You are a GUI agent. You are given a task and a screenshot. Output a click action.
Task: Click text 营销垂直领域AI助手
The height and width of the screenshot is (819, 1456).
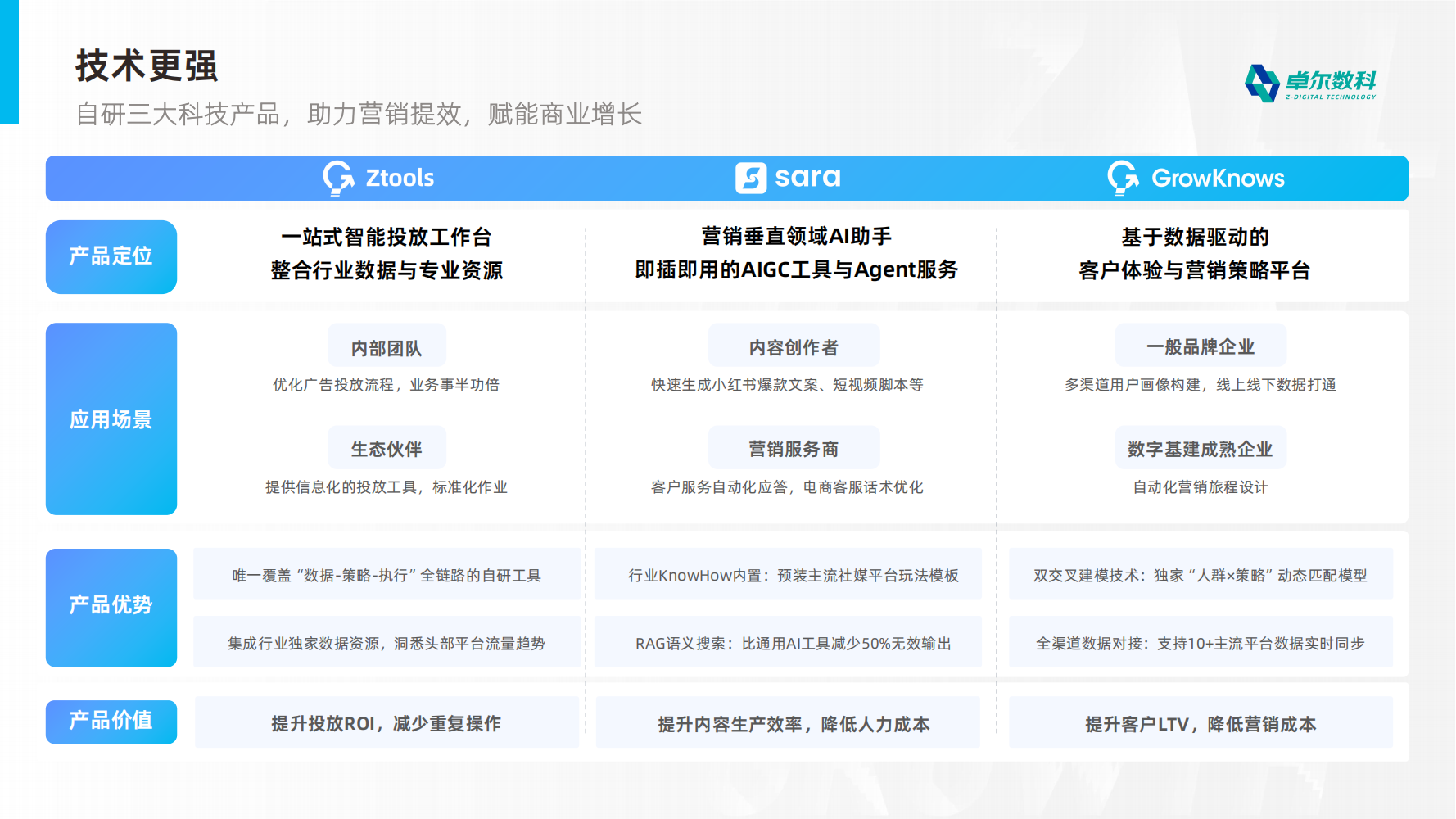[796, 236]
